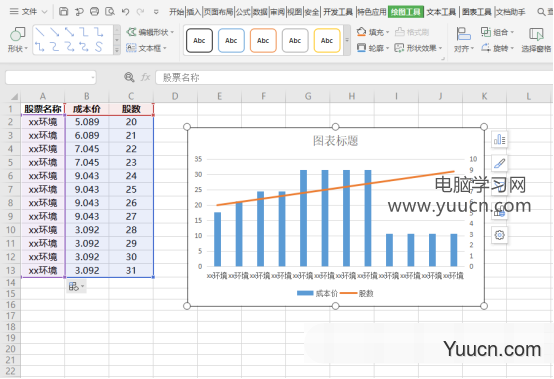
Task: Switch to the 插入 tab
Action: (194, 12)
